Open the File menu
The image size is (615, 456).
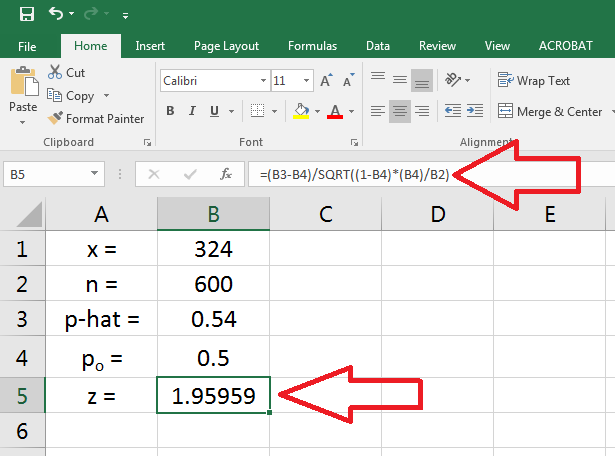(27, 46)
